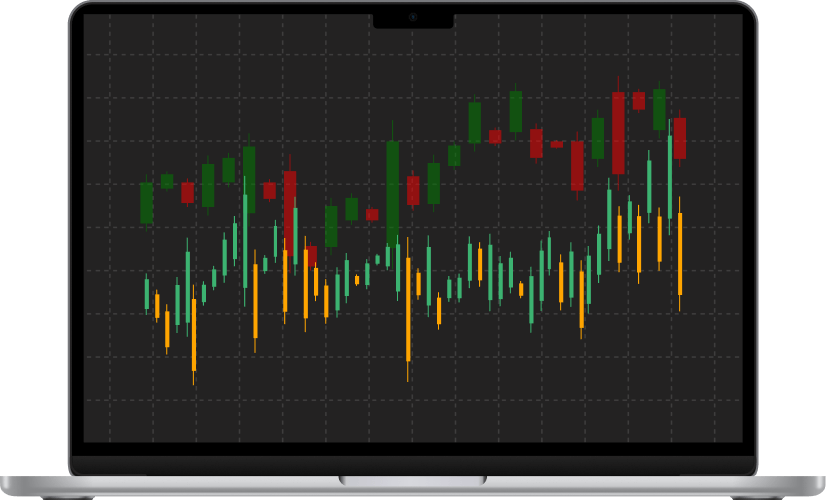
Task: Select the flat tiny dark red candle
Action: coord(557,144)
